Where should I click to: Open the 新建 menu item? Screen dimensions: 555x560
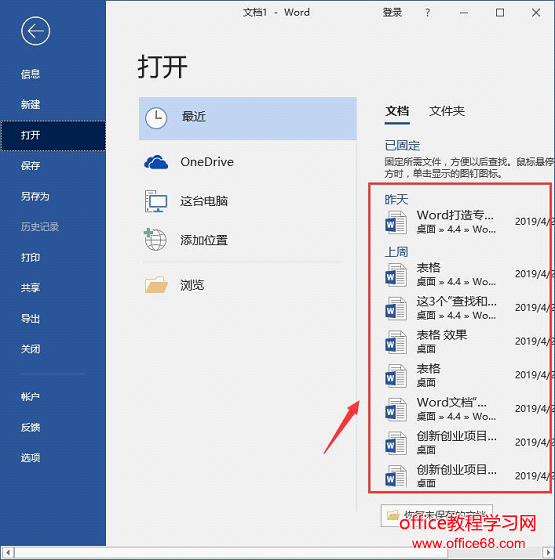click(x=30, y=105)
